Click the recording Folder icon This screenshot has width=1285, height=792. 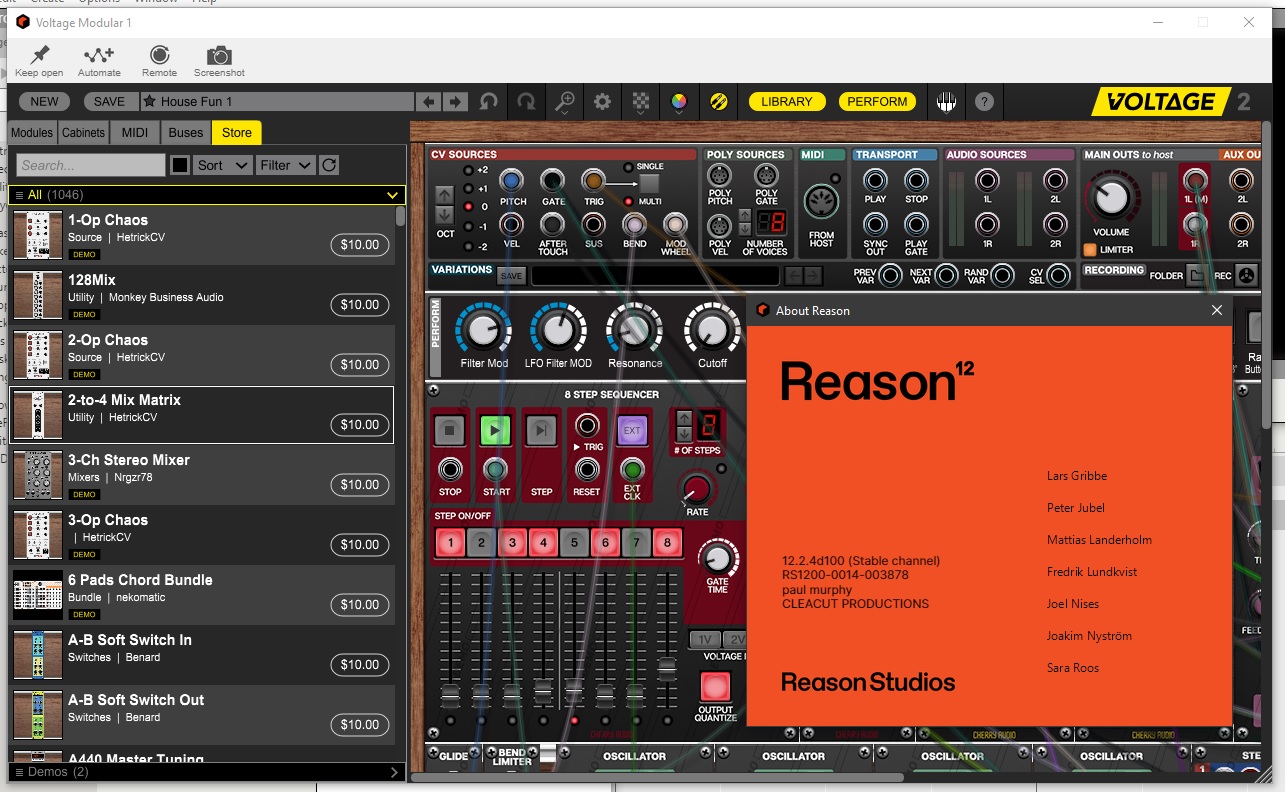[x=1196, y=275]
